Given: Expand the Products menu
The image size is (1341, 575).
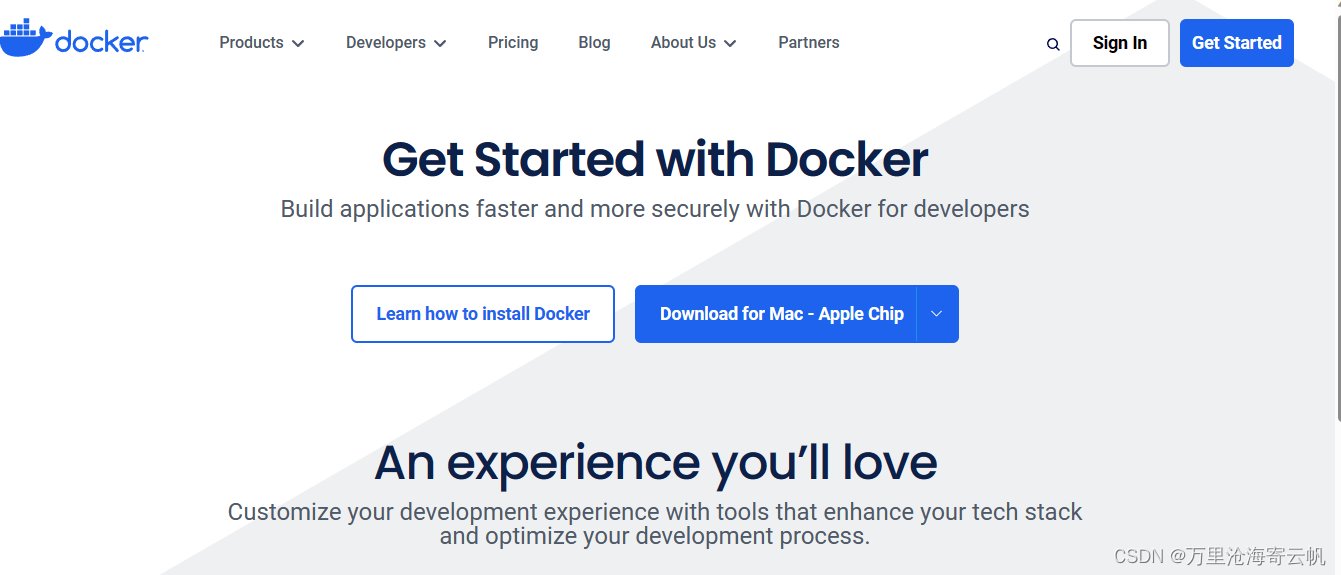Looking at the screenshot, I should point(262,43).
